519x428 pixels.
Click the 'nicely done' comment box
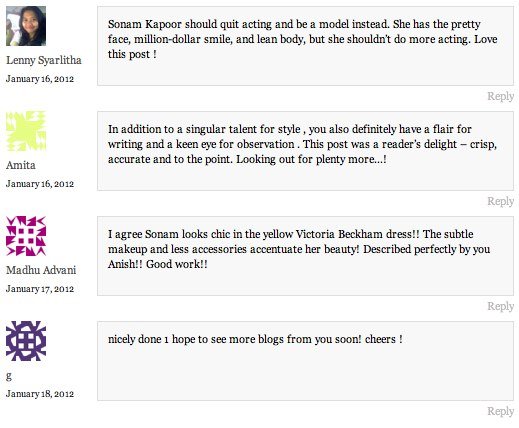(305, 361)
